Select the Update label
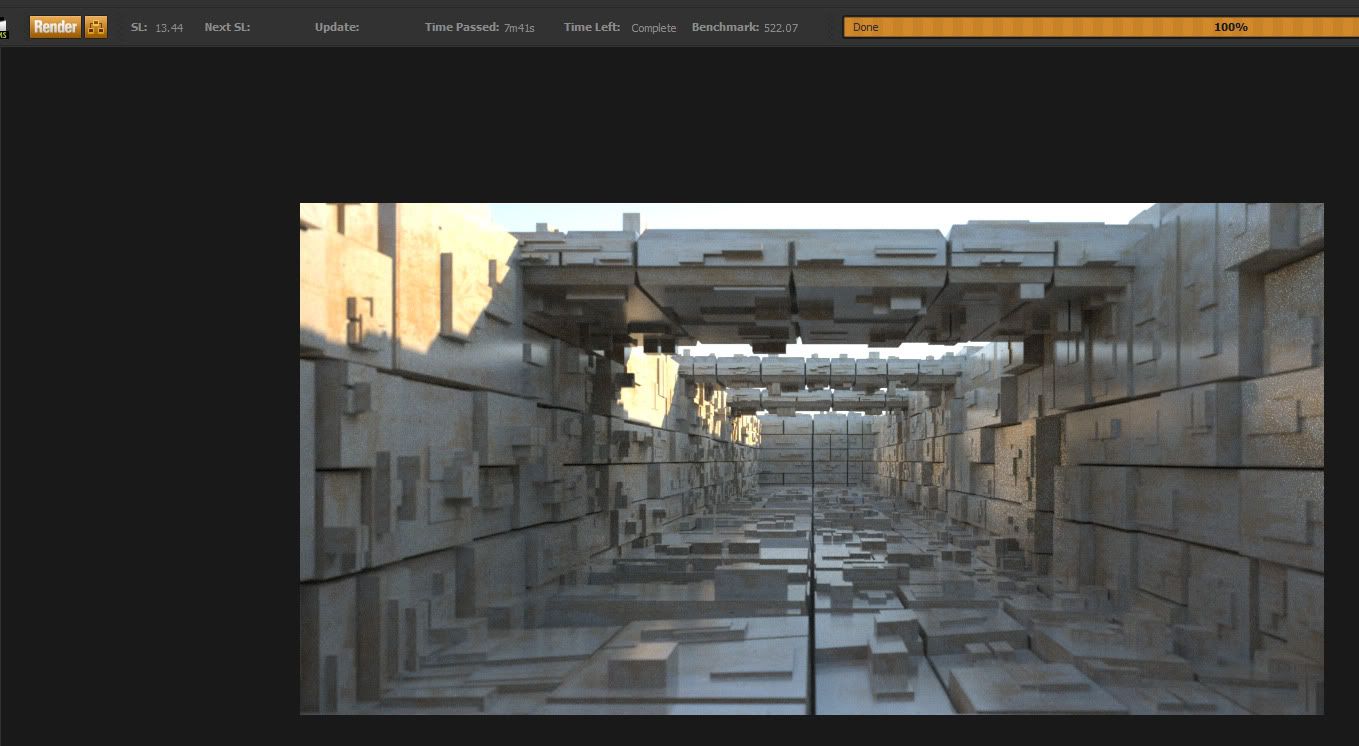The image size is (1359, 746). tap(337, 27)
